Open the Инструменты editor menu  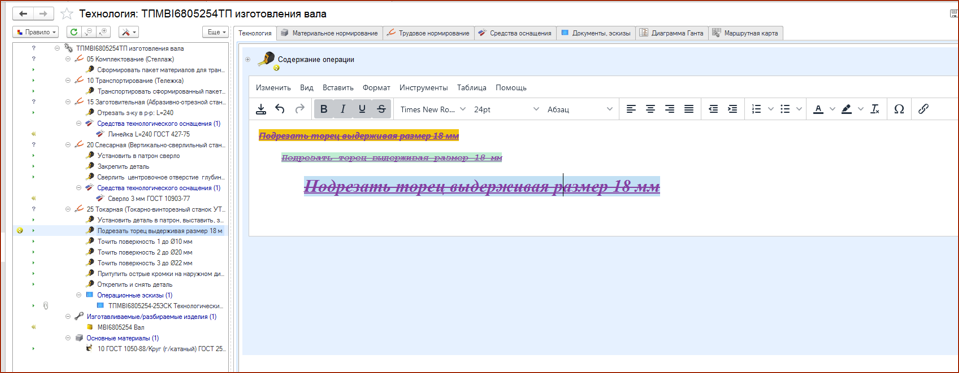pyautogui.click(x=424, y=87)
